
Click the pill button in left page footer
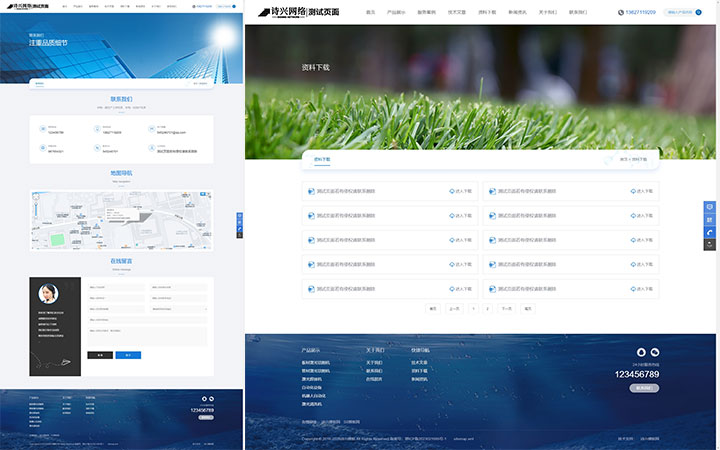pyautogui.click(x=206, y=417)
